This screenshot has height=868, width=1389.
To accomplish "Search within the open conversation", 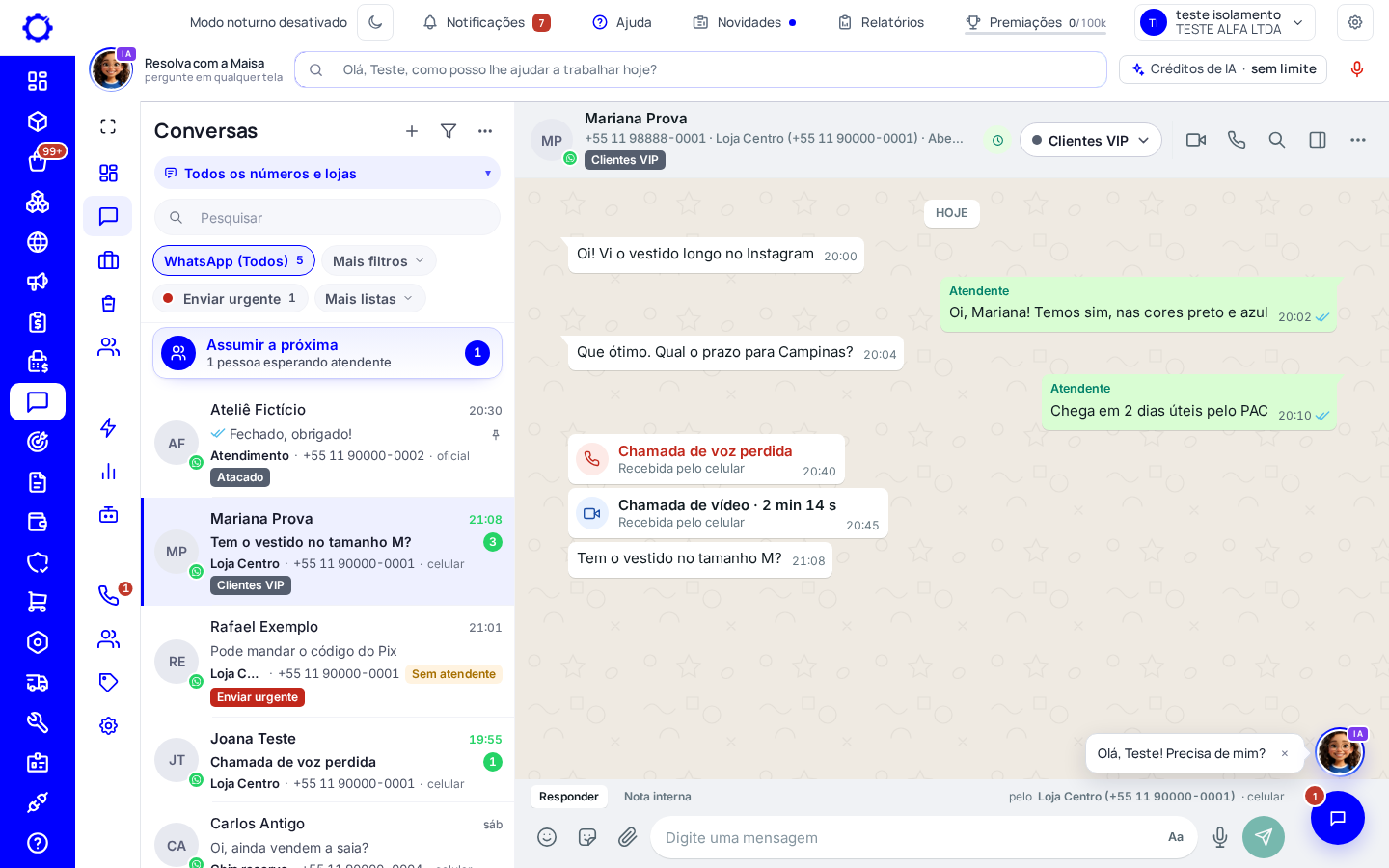I will (1277, 140).
